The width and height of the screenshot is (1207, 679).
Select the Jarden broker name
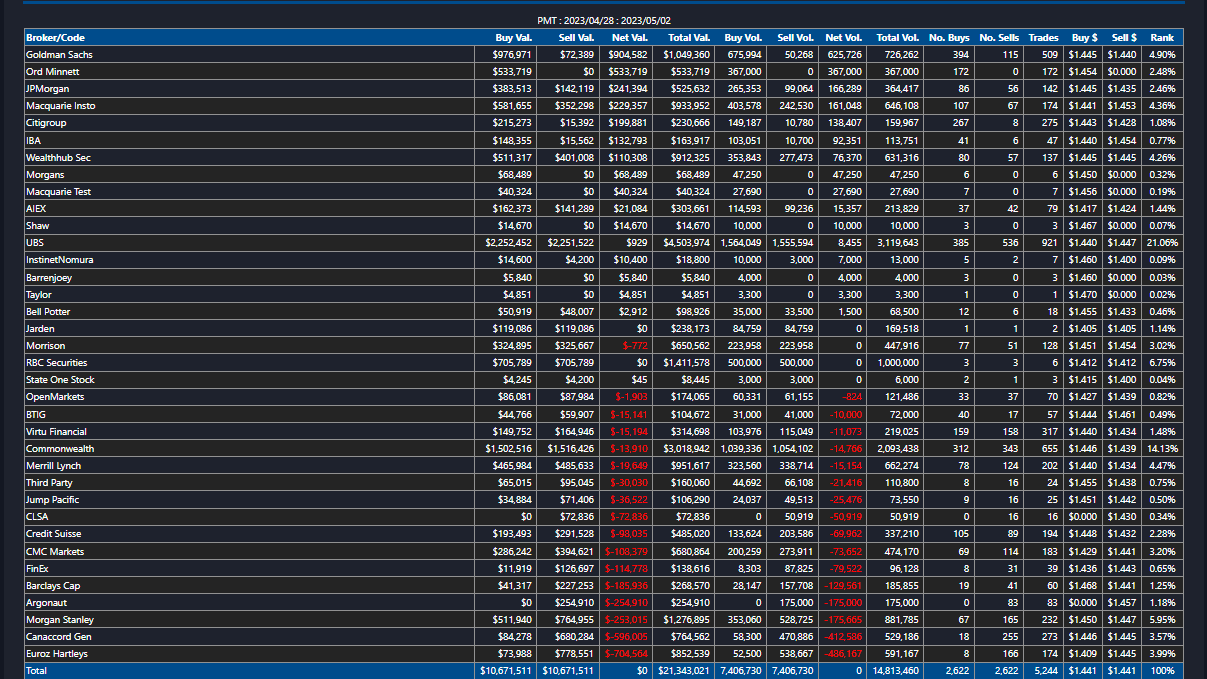click(x=41, y=329)
